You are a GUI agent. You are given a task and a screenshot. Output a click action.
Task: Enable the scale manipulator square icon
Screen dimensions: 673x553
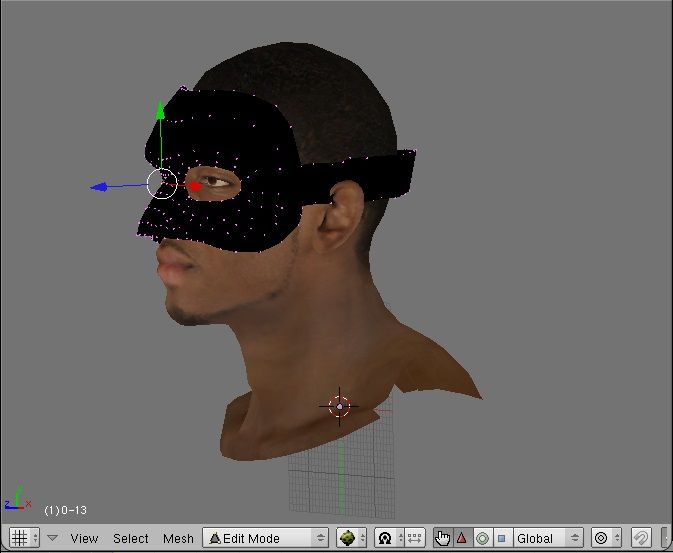[501, 538]
